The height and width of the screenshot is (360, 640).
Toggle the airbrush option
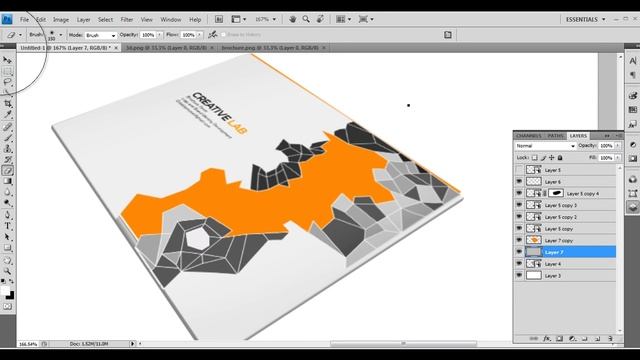click(x=213, y=35)
